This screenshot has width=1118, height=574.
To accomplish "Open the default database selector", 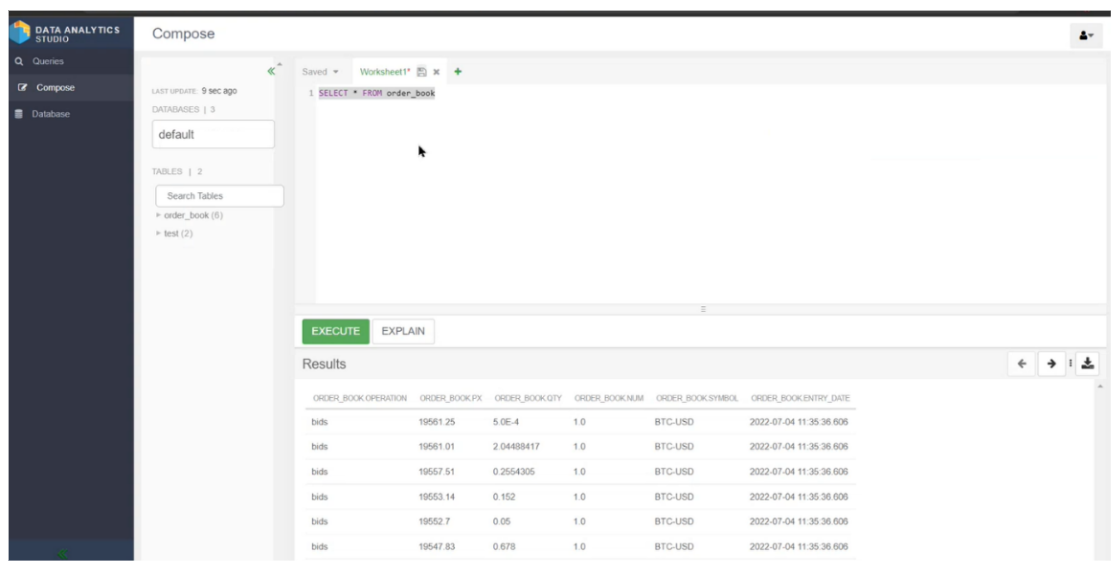I will tap(213, 134).
